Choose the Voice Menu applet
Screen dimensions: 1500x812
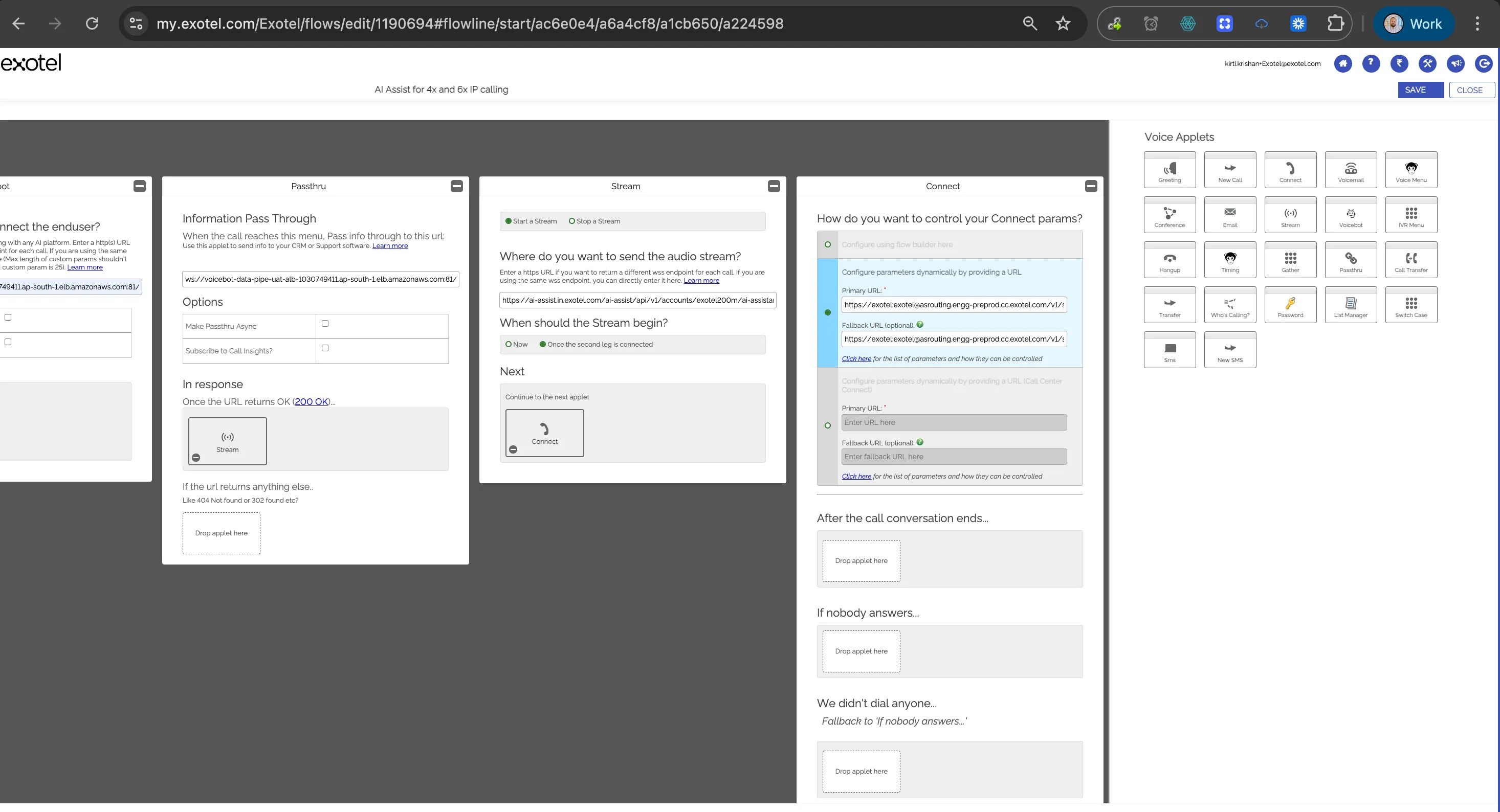pyautogui.click(x=1411, y=170)
